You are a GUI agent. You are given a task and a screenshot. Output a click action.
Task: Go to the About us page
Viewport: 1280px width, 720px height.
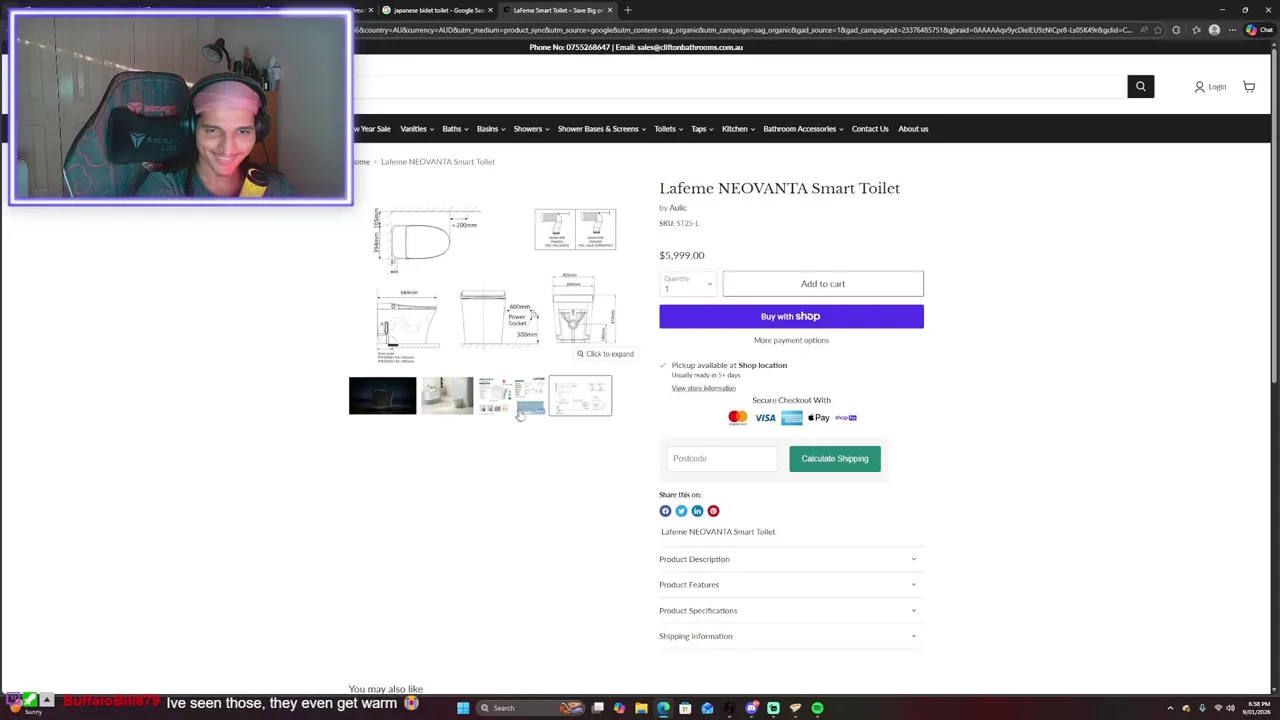click(x=913, y=129)
